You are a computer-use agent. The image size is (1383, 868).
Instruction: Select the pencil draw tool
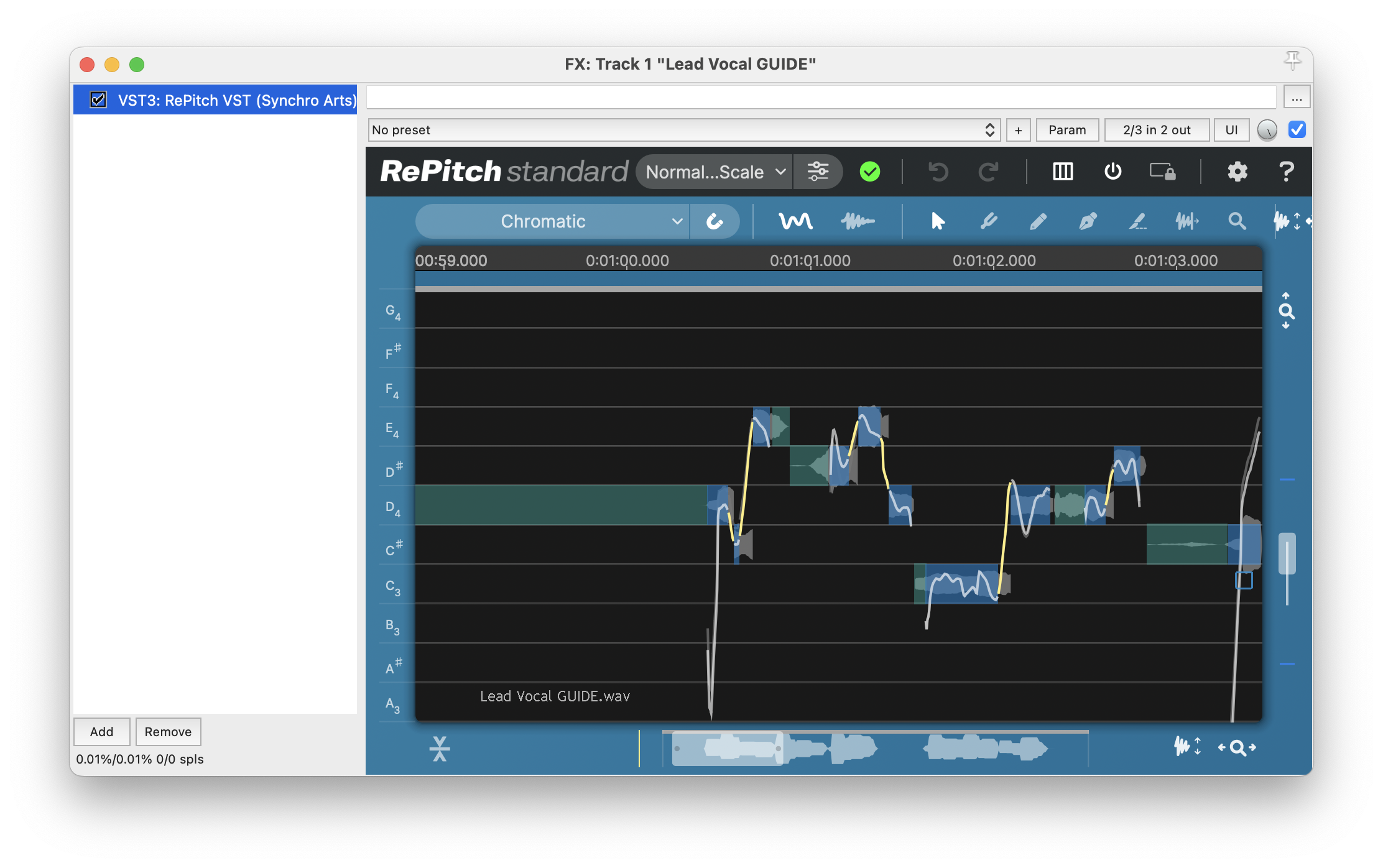coord(1038,221)
